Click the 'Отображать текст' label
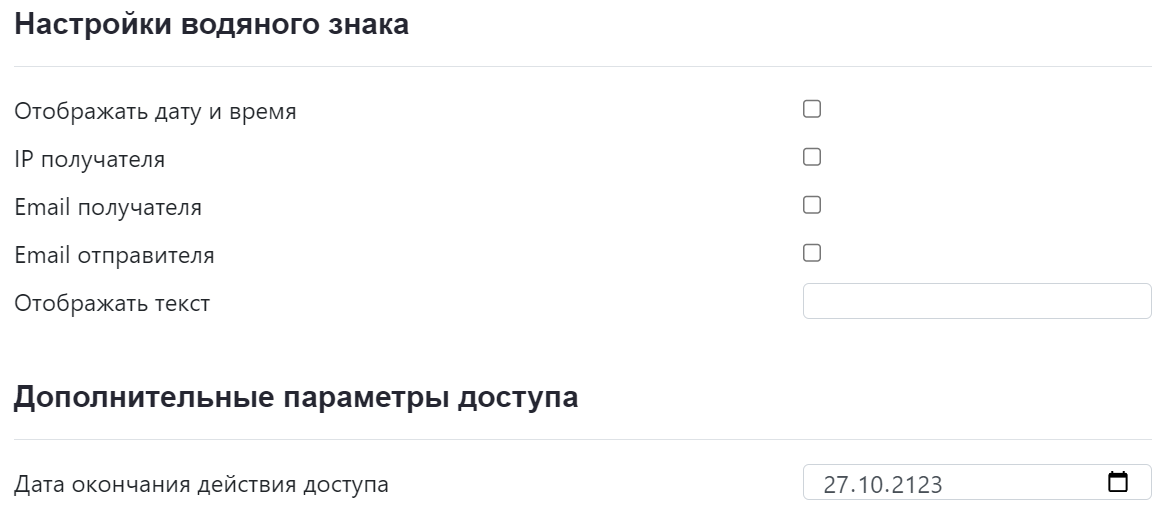 [112, 304]
